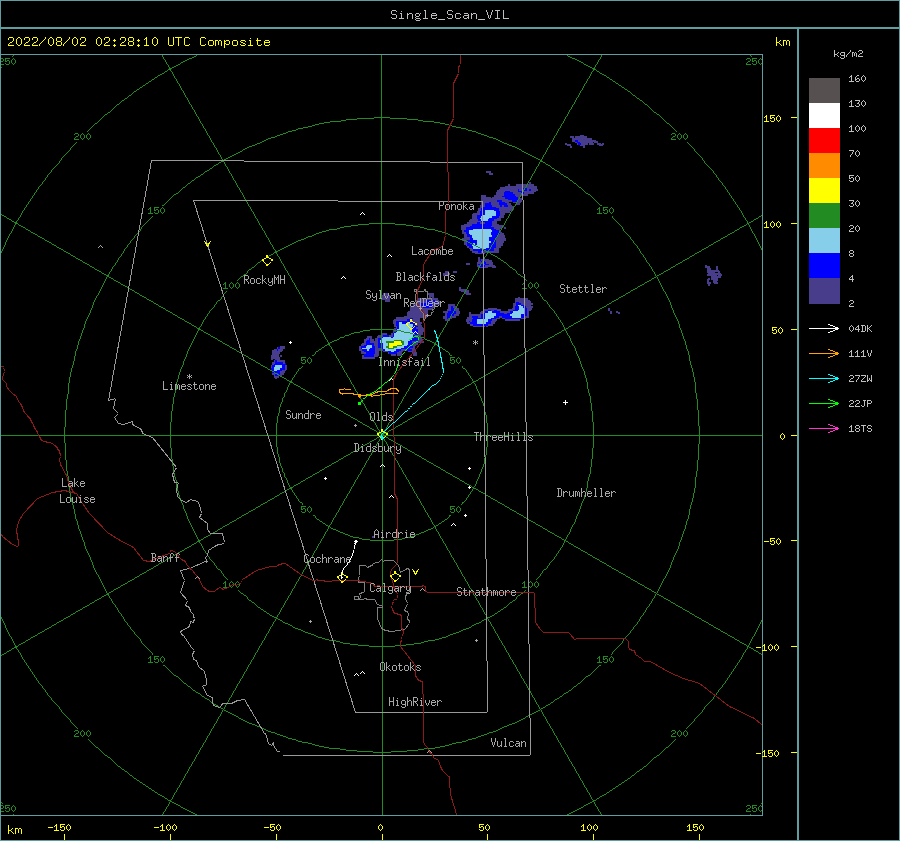Screen dimensions: 900x841
Task: Click the Lake Louise label
Action: click(77, 491)
